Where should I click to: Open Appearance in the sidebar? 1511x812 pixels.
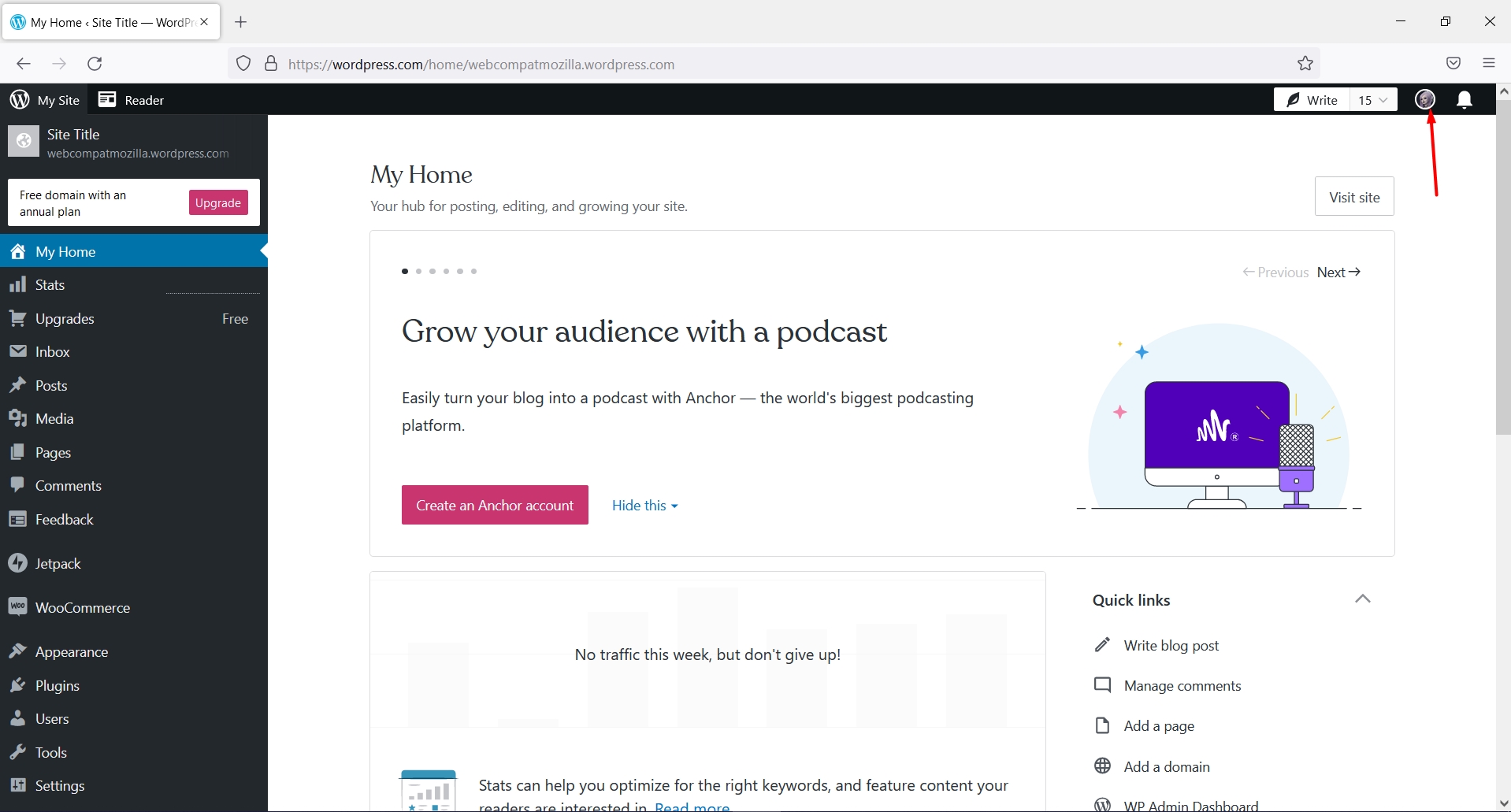pyautogui.click(x=134, y=652)
